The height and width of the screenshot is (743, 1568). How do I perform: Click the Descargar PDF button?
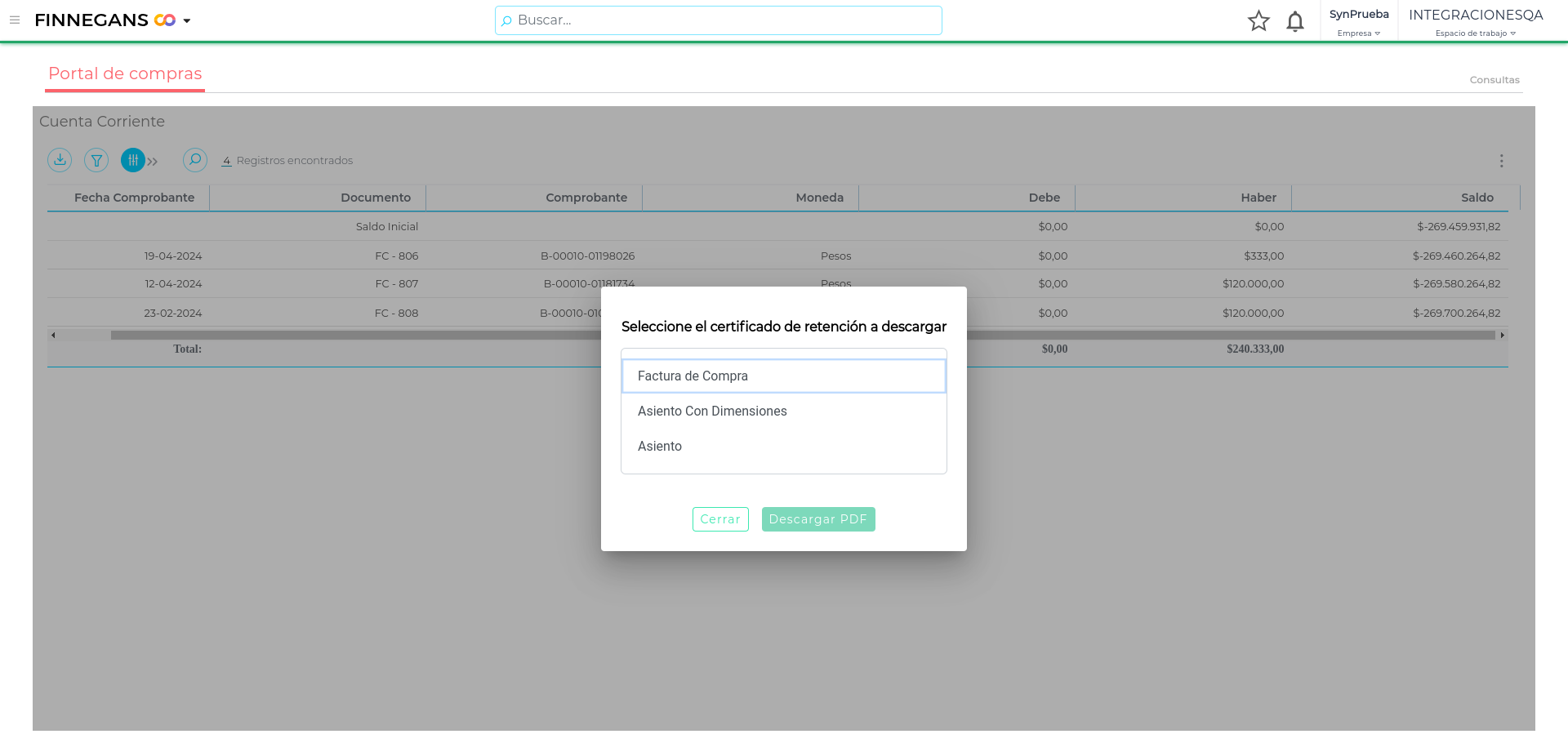coord(817,519)
